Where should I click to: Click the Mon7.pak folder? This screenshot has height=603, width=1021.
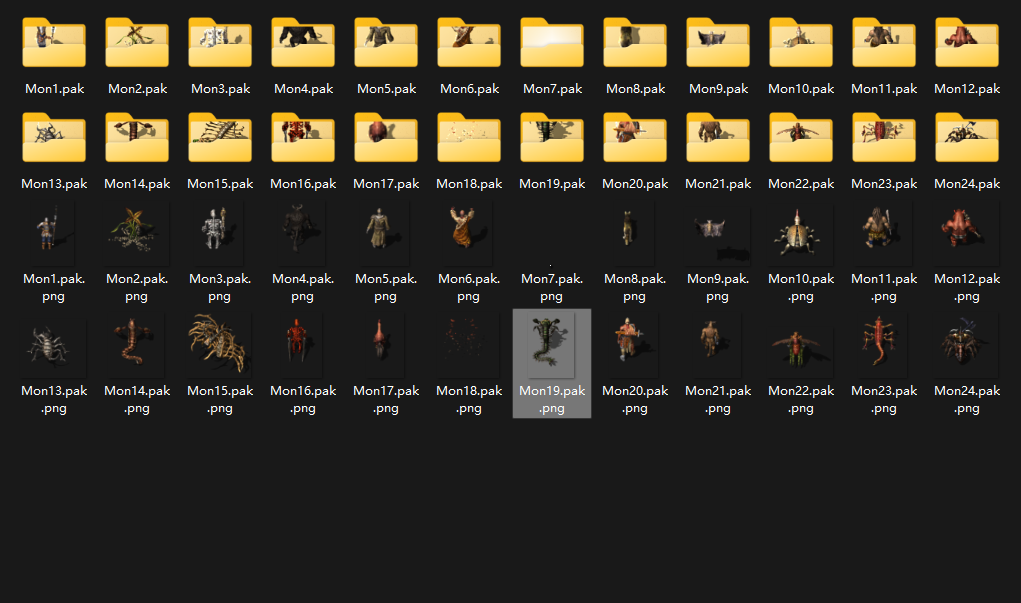pos(552,43)
